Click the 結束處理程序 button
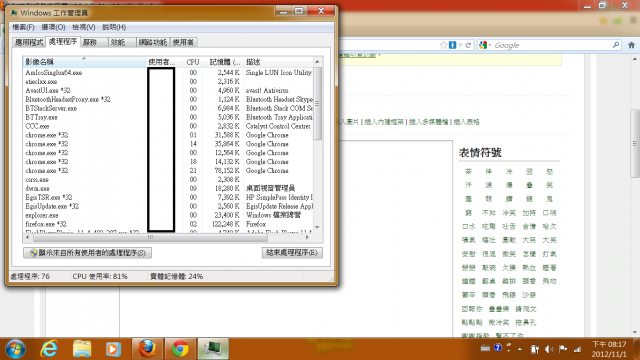Image resolution: width=640 pixels, height=360 pixels. click(x=292, y=253)
